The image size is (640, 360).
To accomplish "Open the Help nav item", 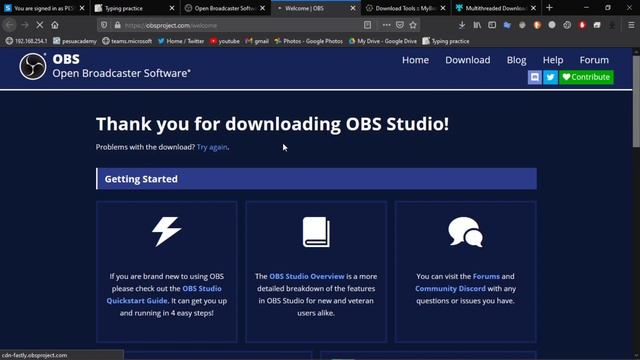I will click(x=553, y=60).
